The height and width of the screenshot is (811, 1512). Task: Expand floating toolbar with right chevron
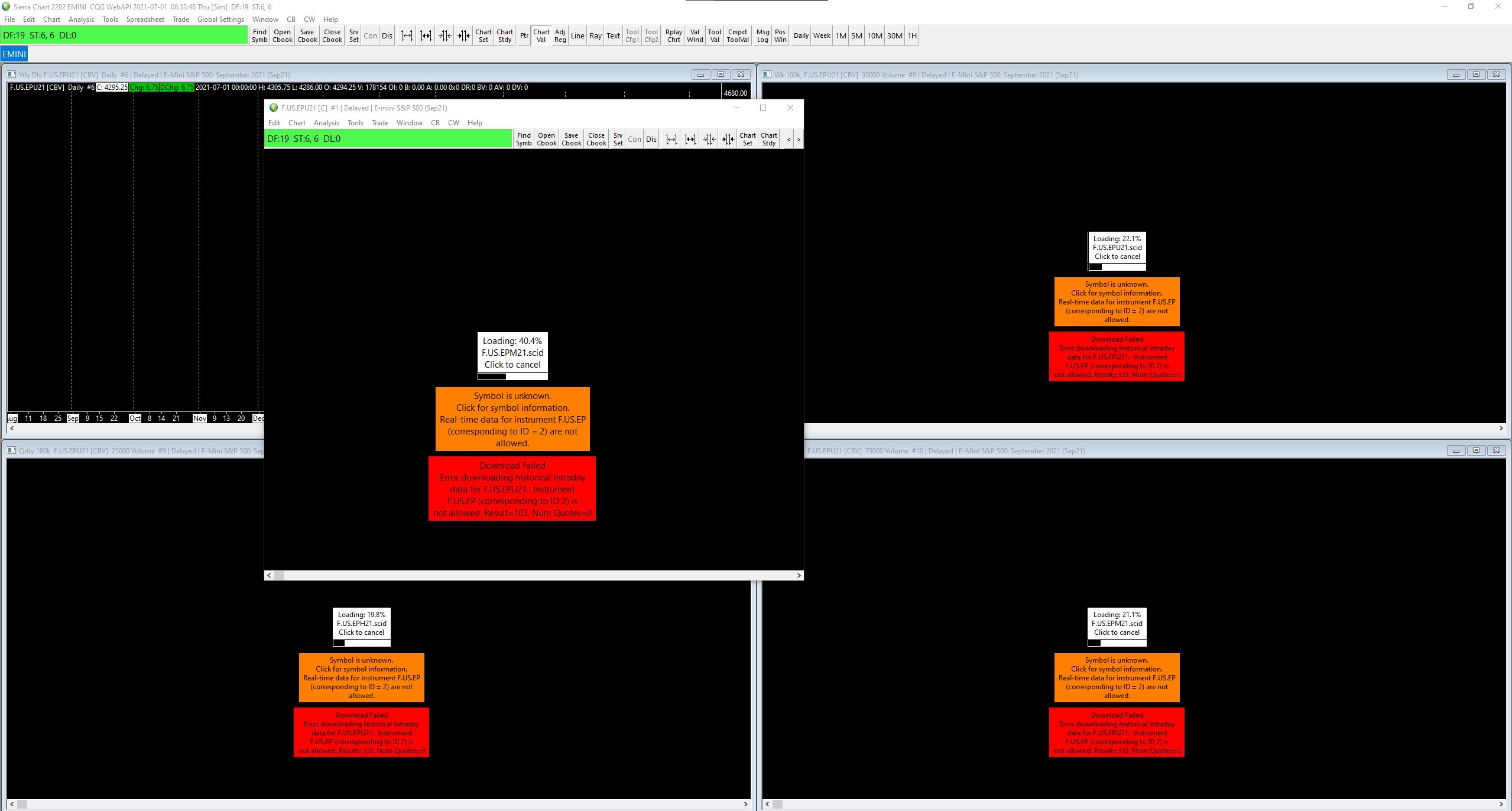[x=798, y=140]
